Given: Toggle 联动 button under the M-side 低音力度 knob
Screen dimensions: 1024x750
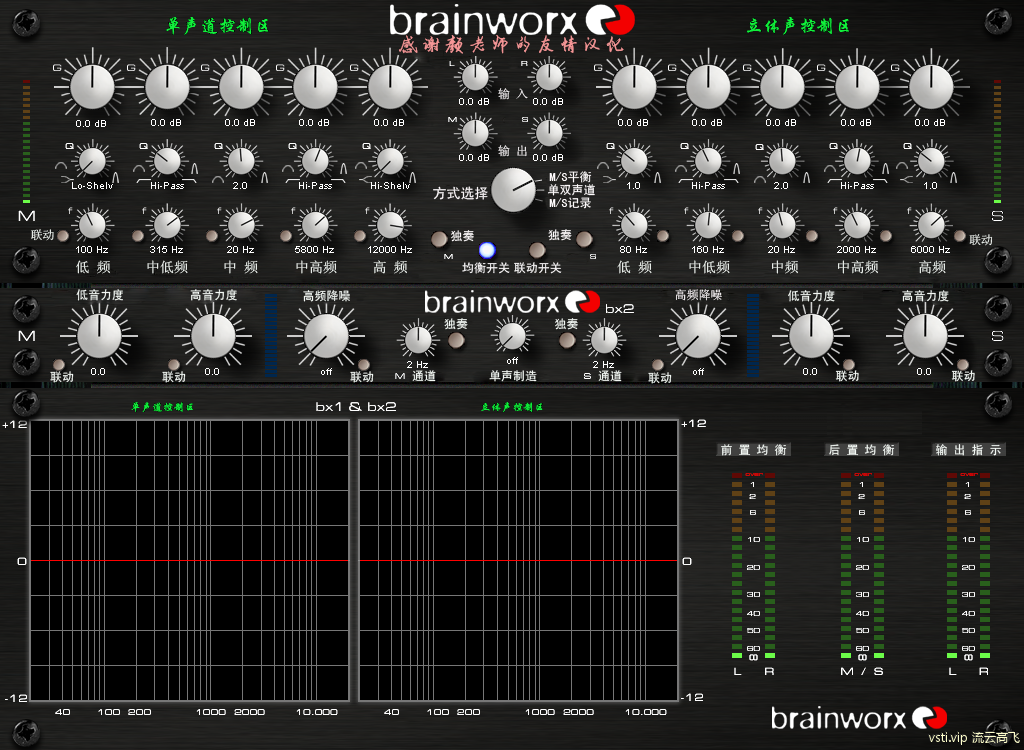Looking at the screenshot, I should [59, 365].
